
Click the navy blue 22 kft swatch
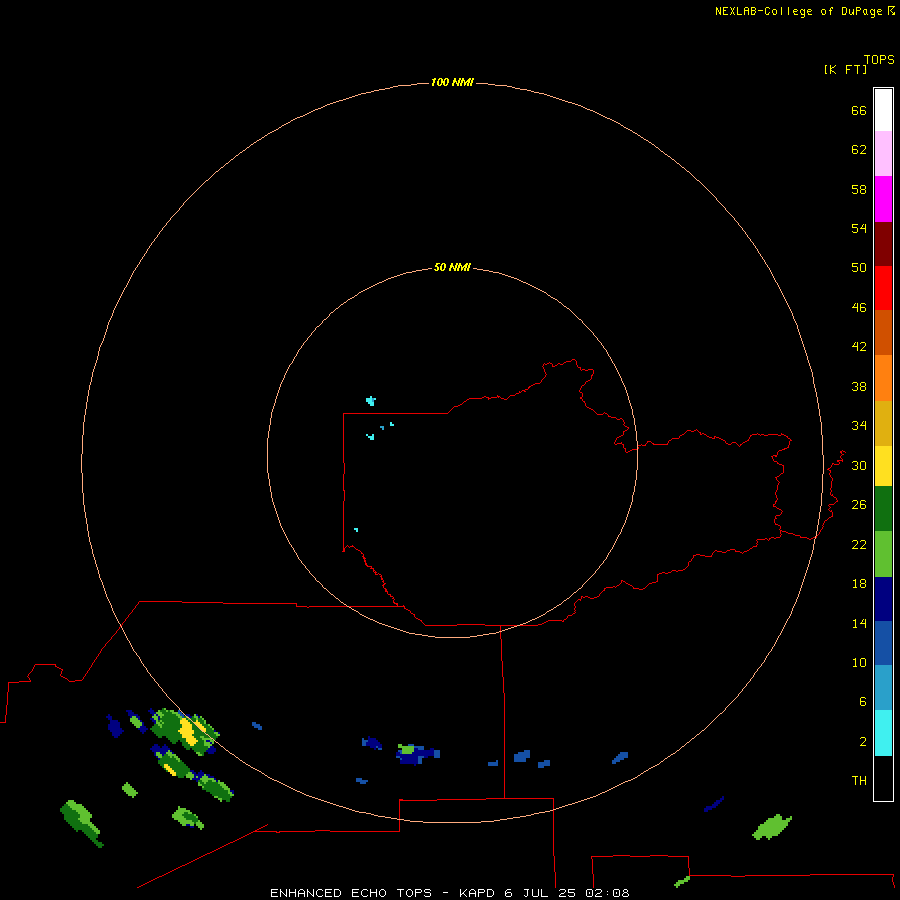click(x=883, y=599)
